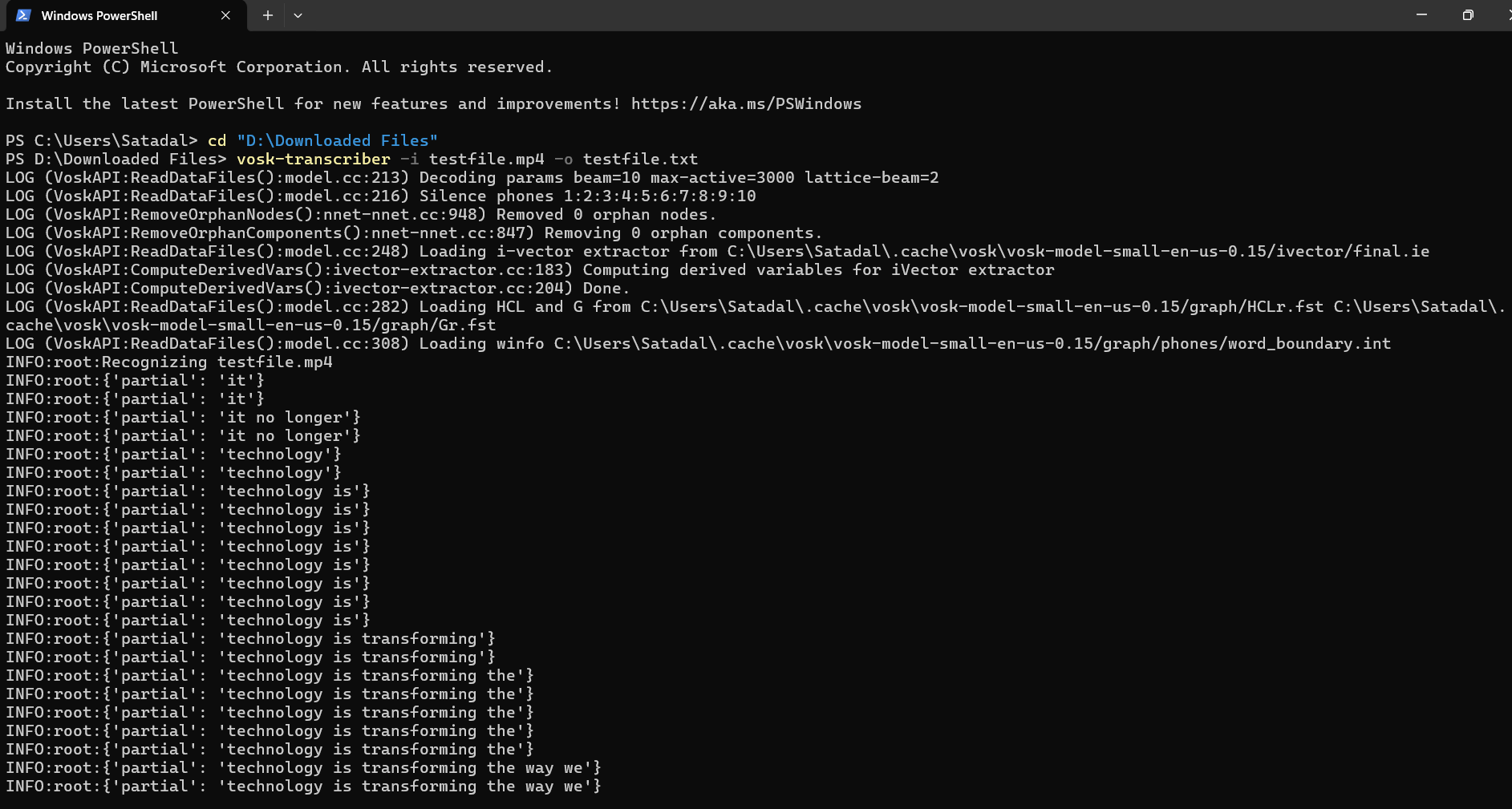
Task: Click the 'Silence phones 1:2:3:4:5:6:7:8:9:10' log line
Action: 381,196
